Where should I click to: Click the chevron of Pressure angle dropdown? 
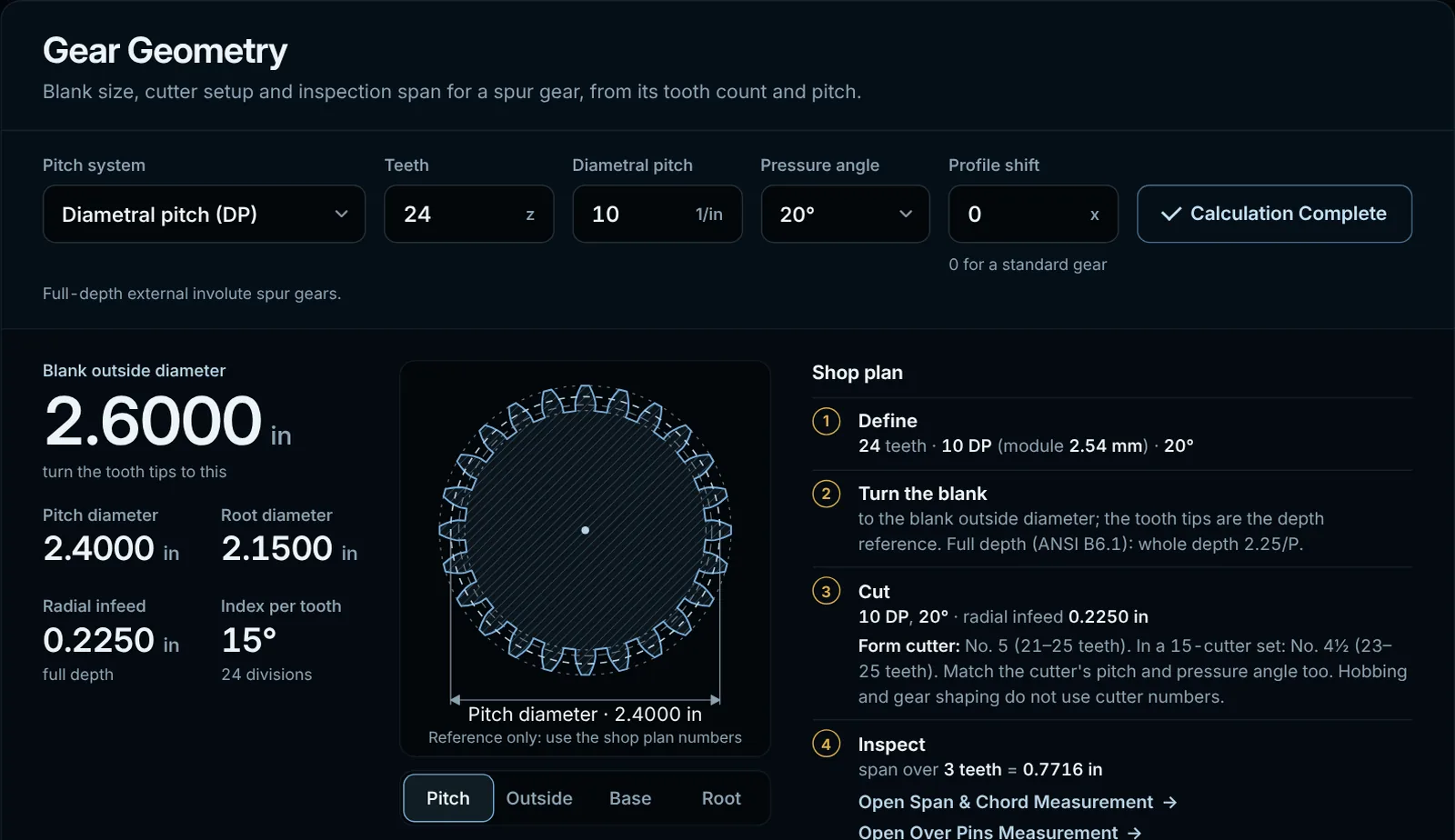tap(906, 214)
